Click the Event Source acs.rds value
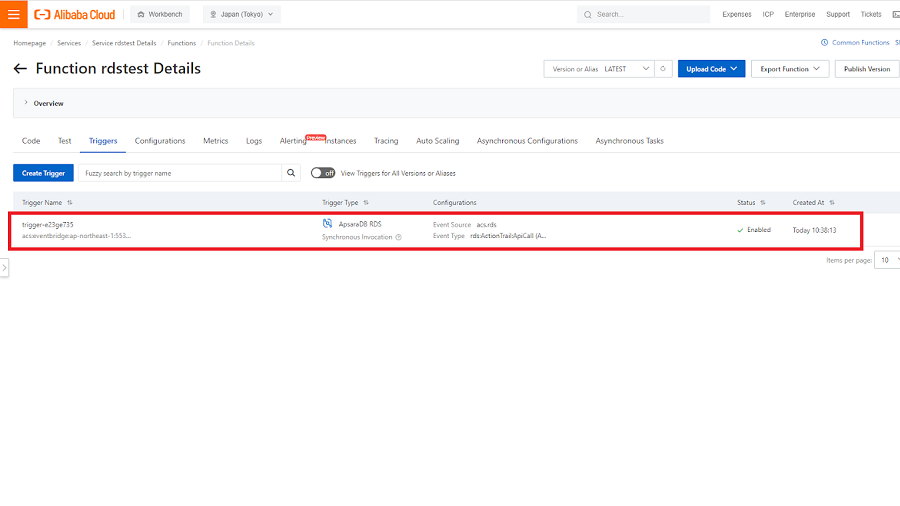 click(486, 225)
